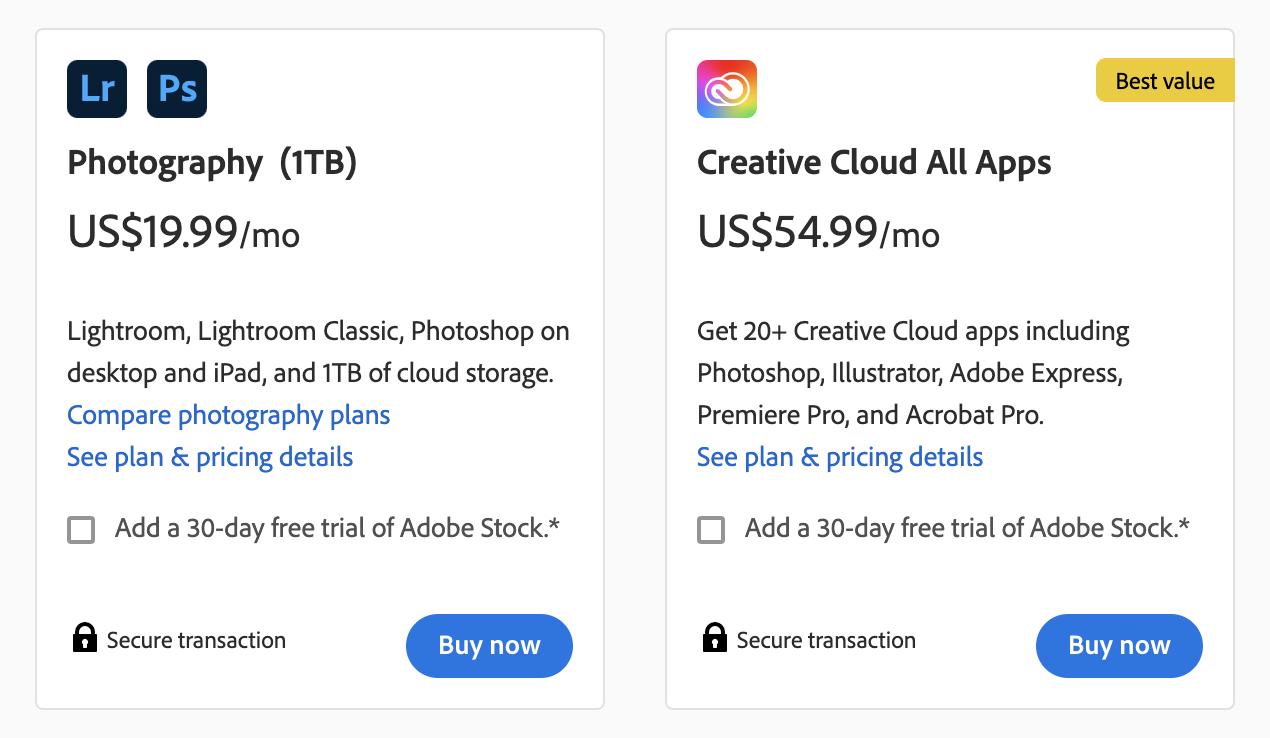This screenshot has height=738, width=1270.
Task: Click the Lightroom Lr app icon
Action: 97,89
